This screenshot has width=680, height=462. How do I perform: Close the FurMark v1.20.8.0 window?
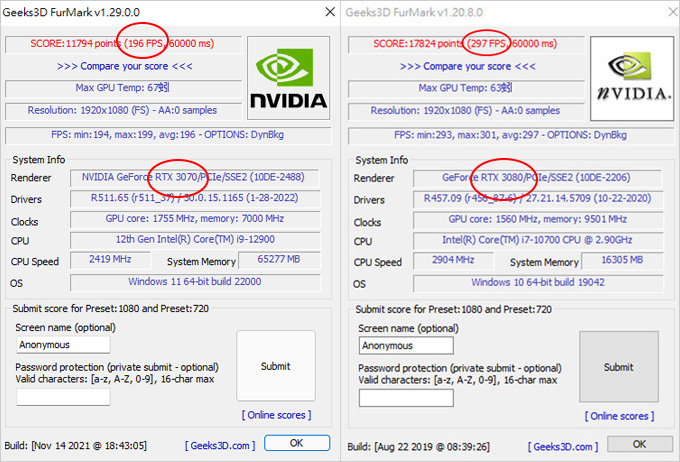click(673, 12)
